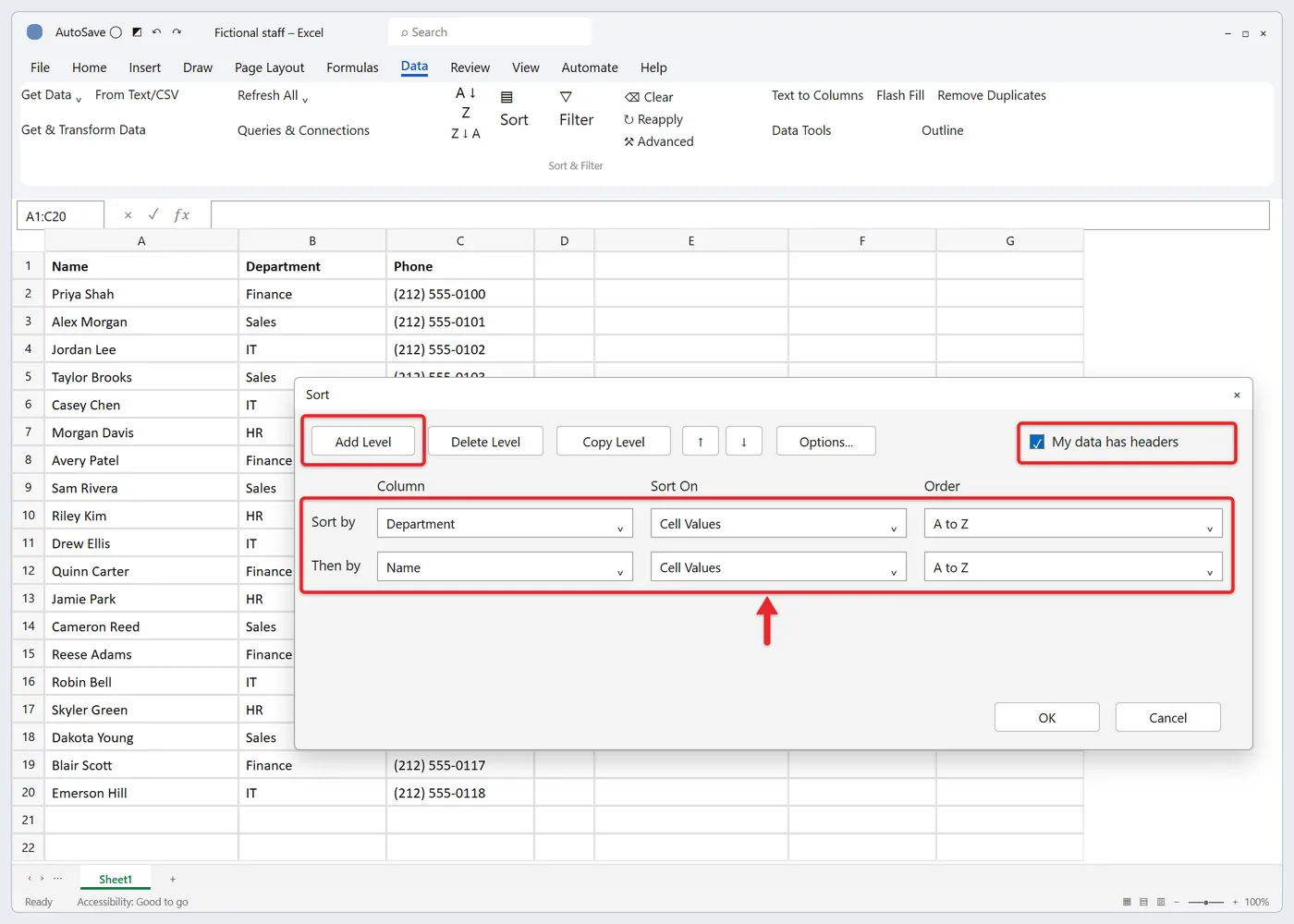Open the Sort On dropdown in Sort by row

point(778,523)
